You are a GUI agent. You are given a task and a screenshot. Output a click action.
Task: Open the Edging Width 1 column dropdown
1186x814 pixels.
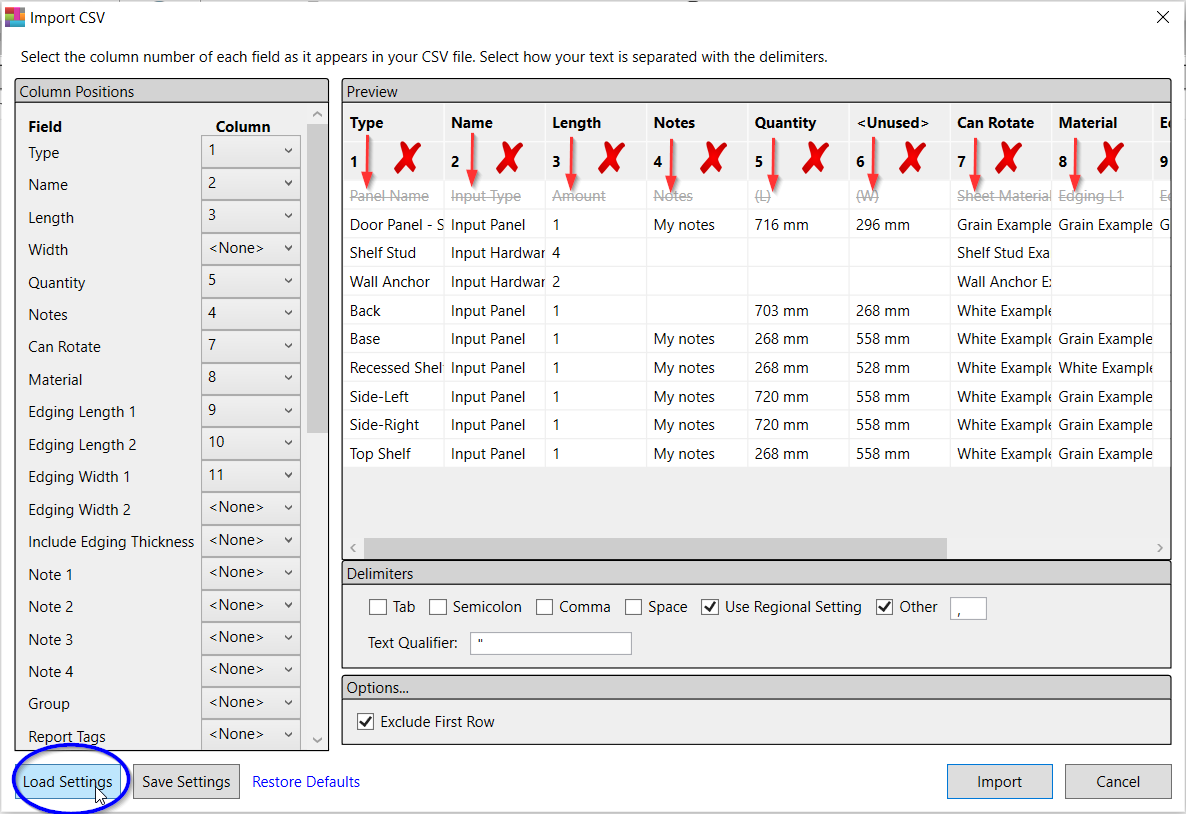point(250,475)
